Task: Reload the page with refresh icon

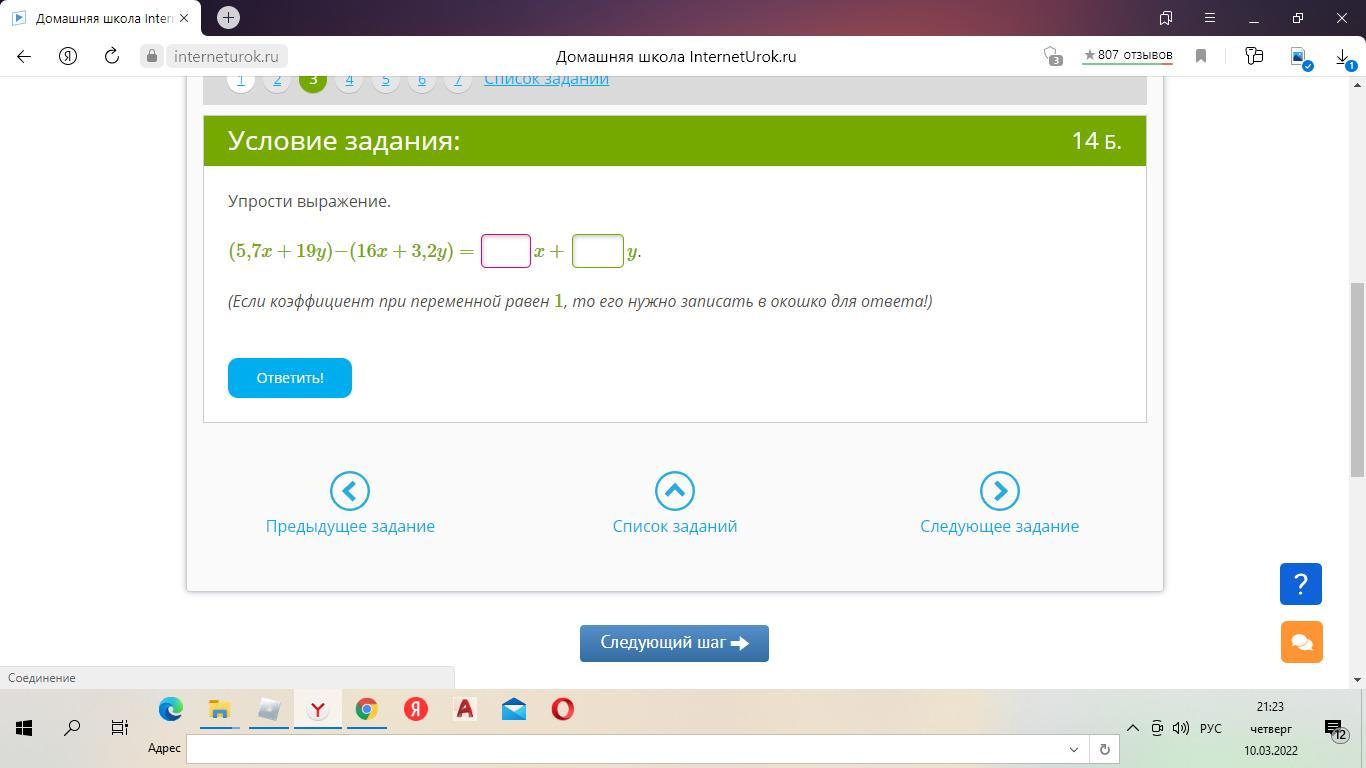Action: click(112, 56)
